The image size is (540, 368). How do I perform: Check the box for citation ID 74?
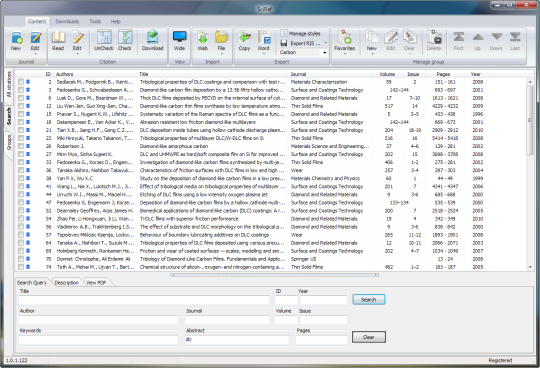pyautogui.click(x=21, y=267)
